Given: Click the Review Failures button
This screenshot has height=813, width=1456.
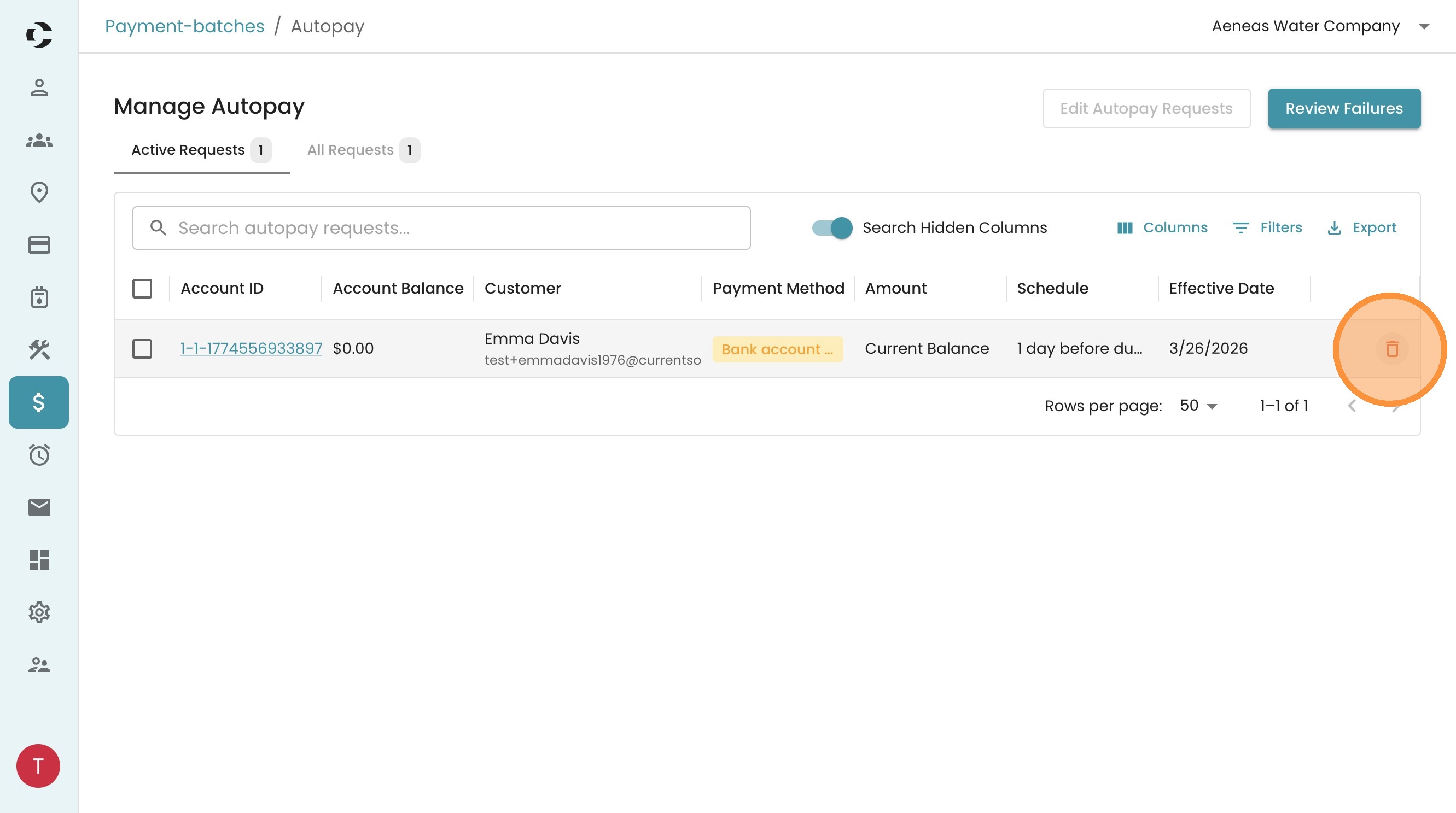Looking at the screenshot, I should click(1343, 108).
